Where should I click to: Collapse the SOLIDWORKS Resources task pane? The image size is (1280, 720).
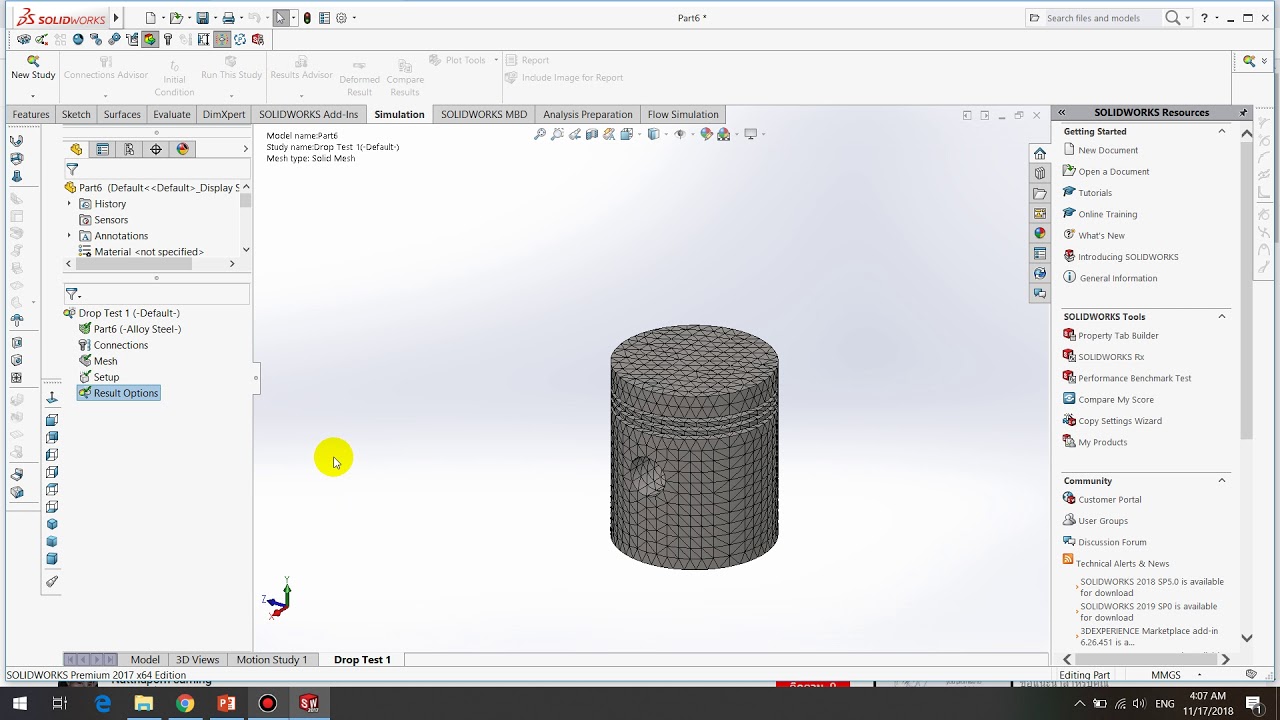click(1061, 112)
